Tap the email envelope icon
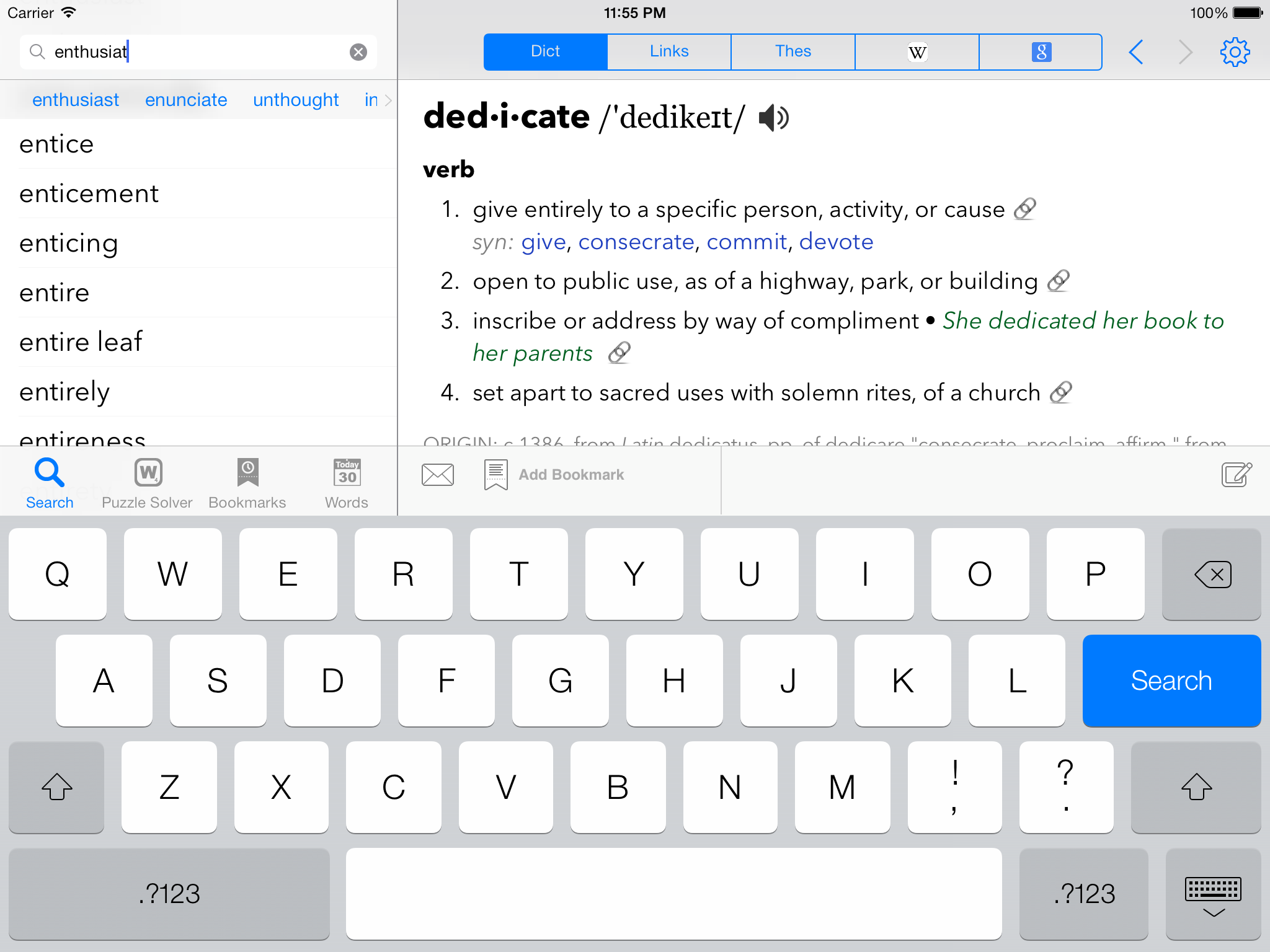The height and width of the screenshot is (952, 1270). 437,475
